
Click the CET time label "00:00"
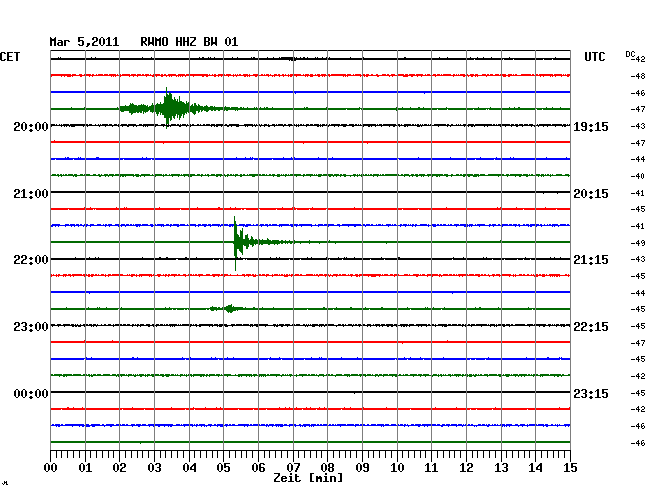(x=31, y=393)
